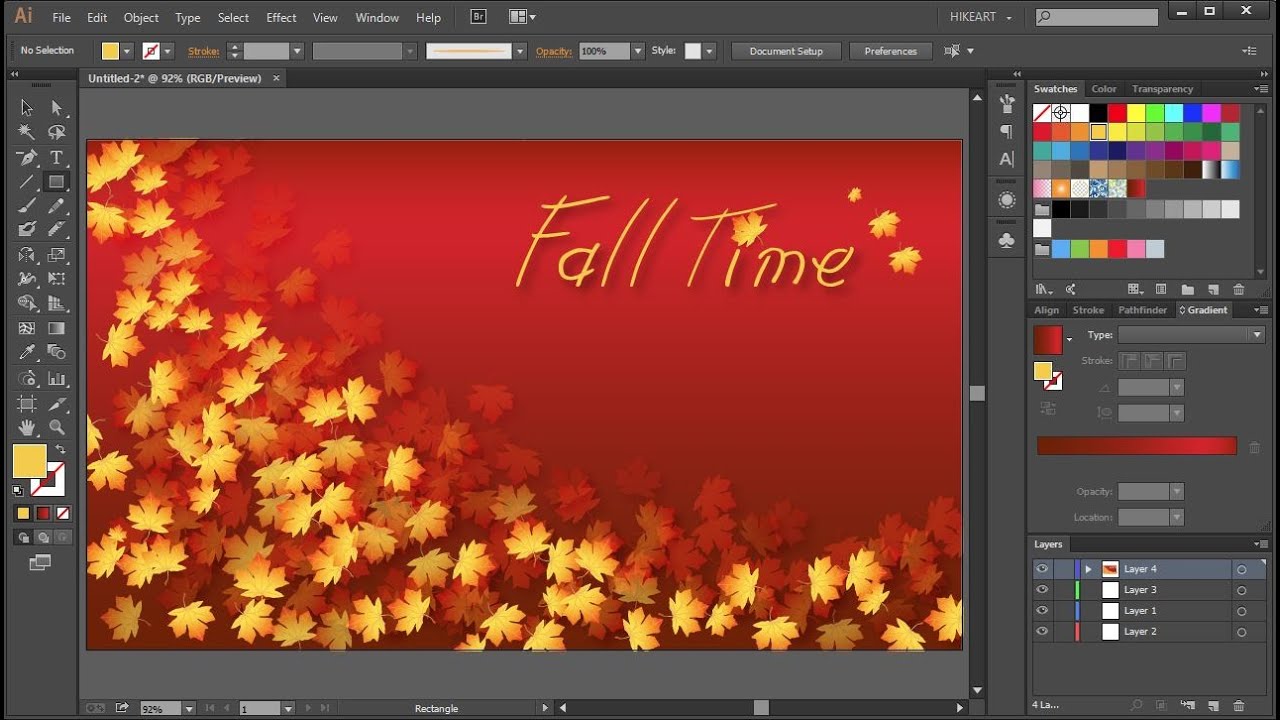The image size is (1280, 720).
Task: Open the zoom level dropdown at 92%
Action: pos(188,709)
